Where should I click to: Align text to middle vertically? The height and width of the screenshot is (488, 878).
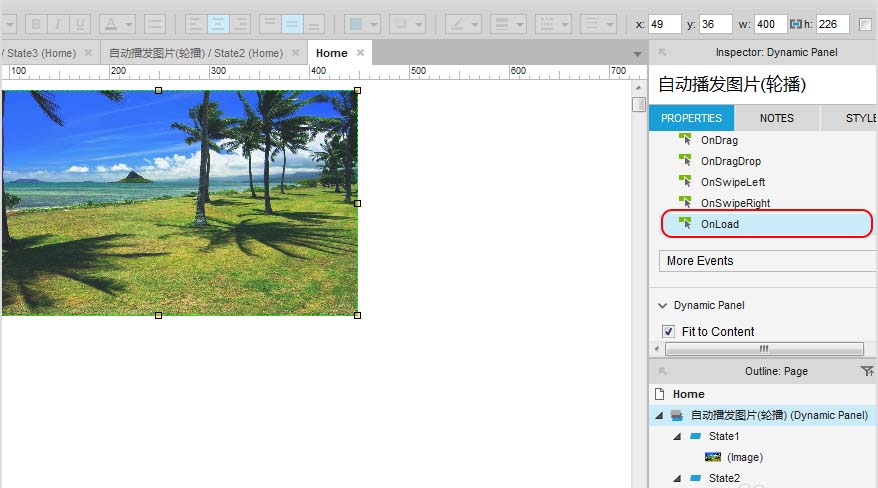[x=292, y=24]
